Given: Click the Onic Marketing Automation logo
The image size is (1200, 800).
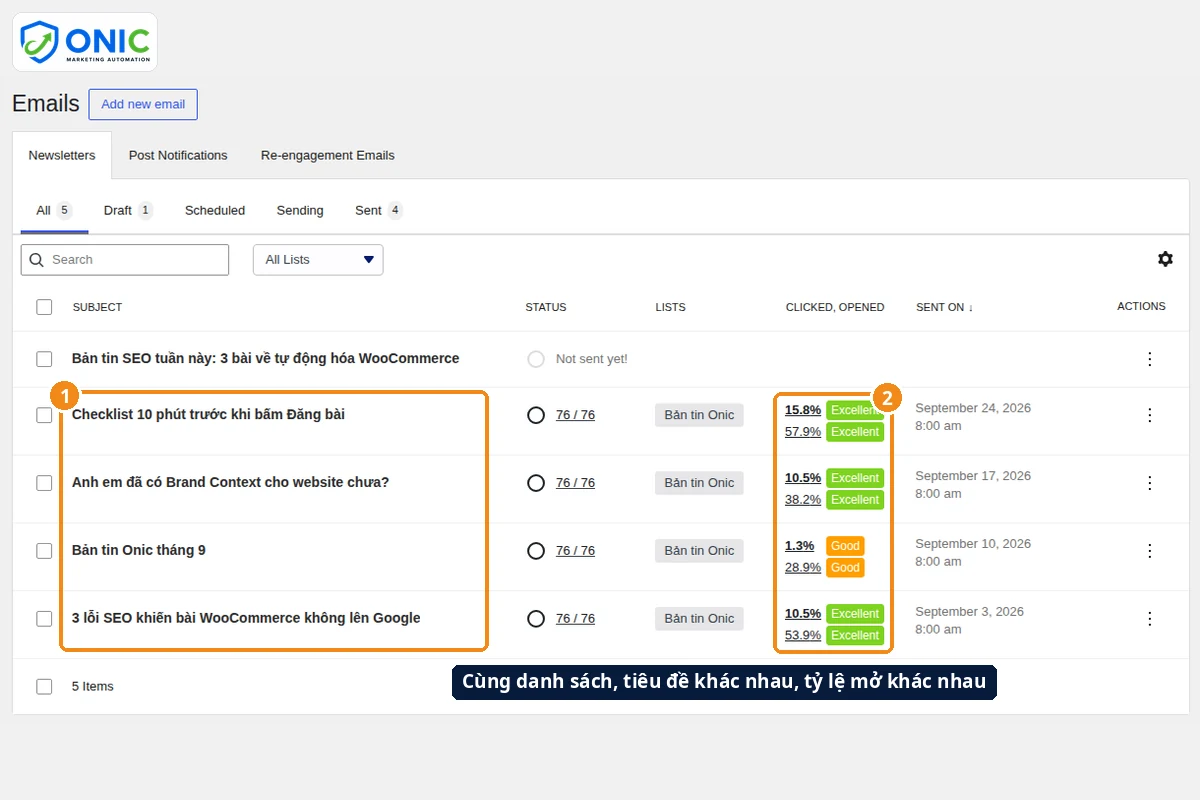Looking at the screenshot, I should tap(85, 42).
